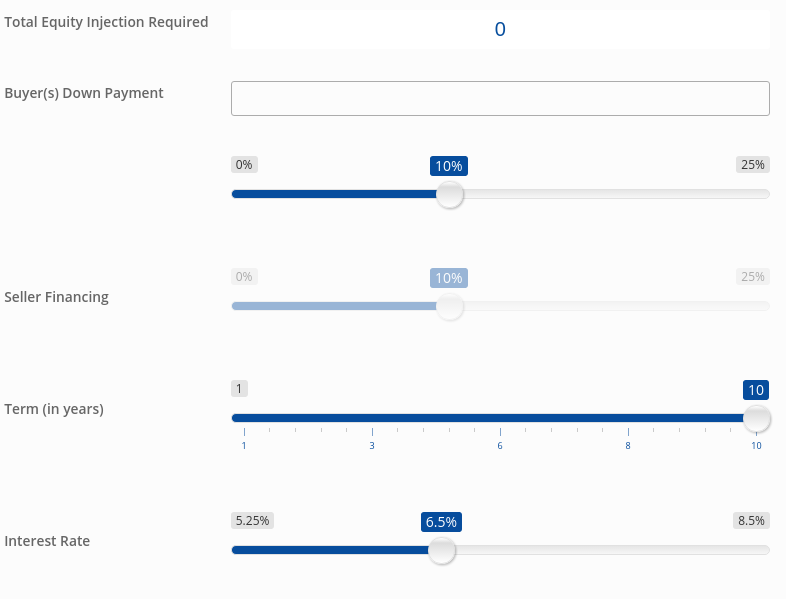Click the Term (in years) slider handle

[757, 418]
